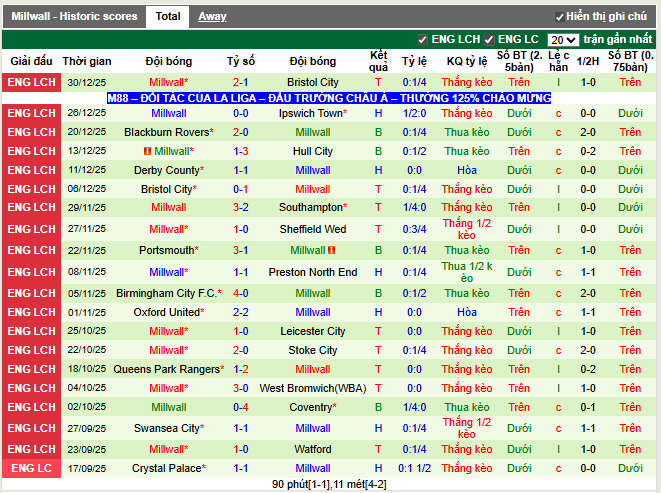Open Derby County team link

coord(169,170)
